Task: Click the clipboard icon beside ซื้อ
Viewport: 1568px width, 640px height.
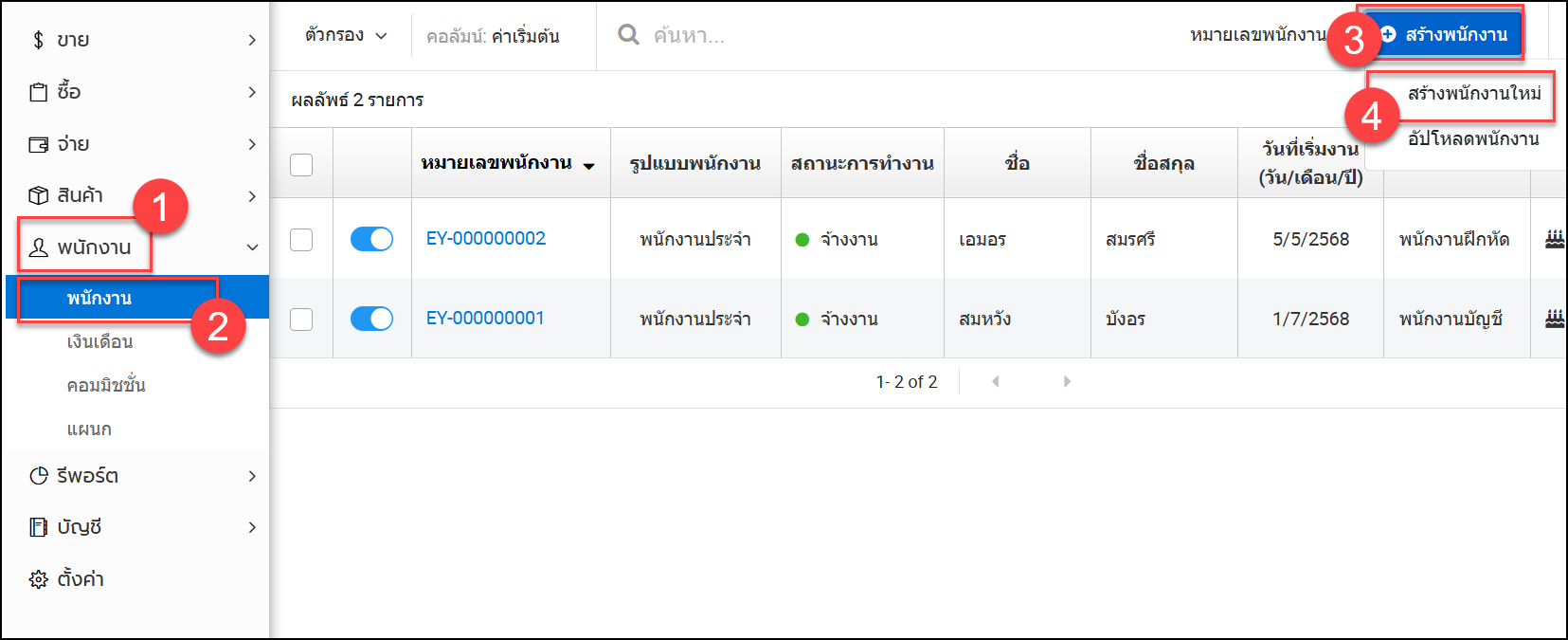Action: 38,92
